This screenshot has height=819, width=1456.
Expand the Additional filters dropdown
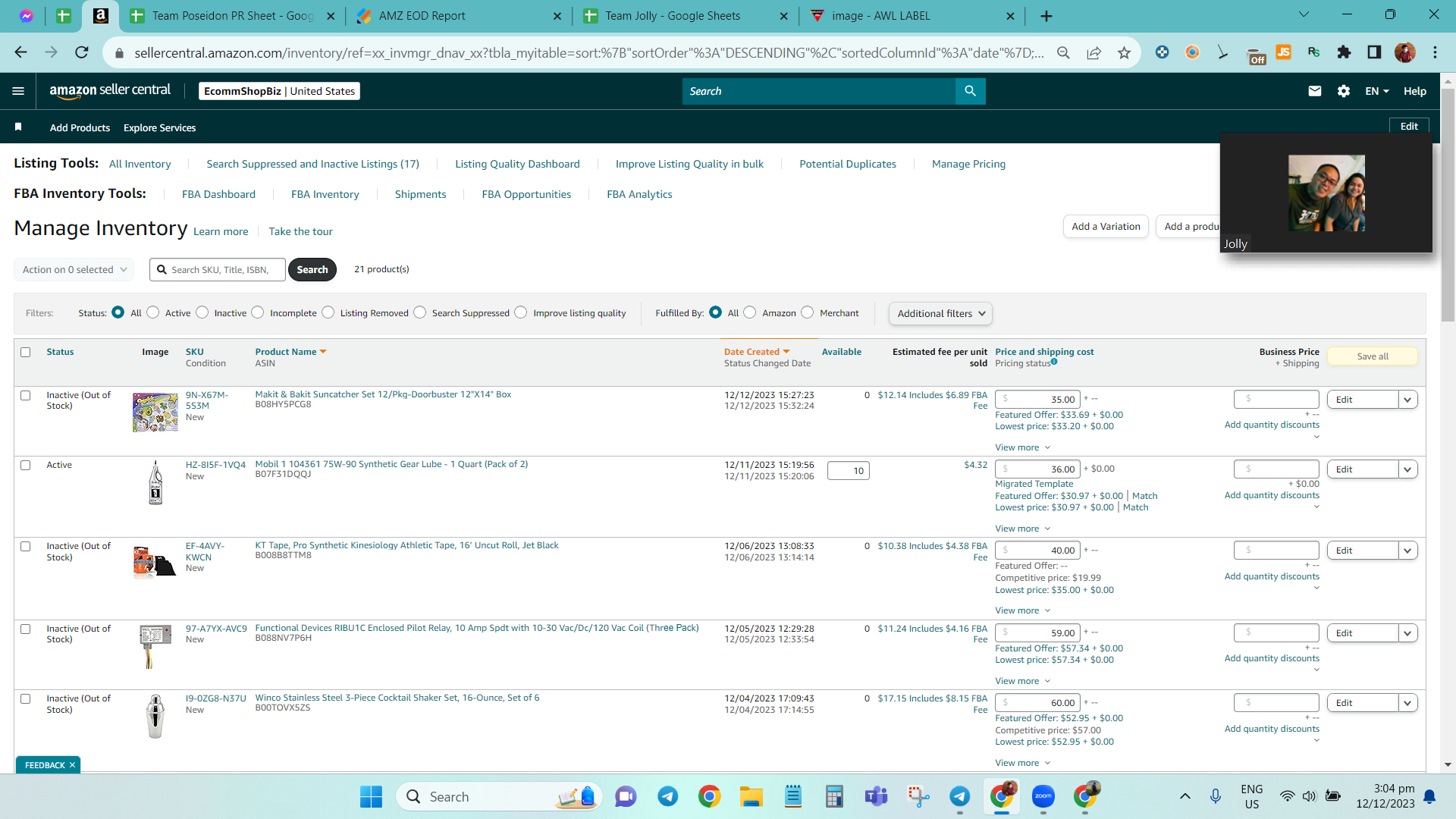(940, 313)
